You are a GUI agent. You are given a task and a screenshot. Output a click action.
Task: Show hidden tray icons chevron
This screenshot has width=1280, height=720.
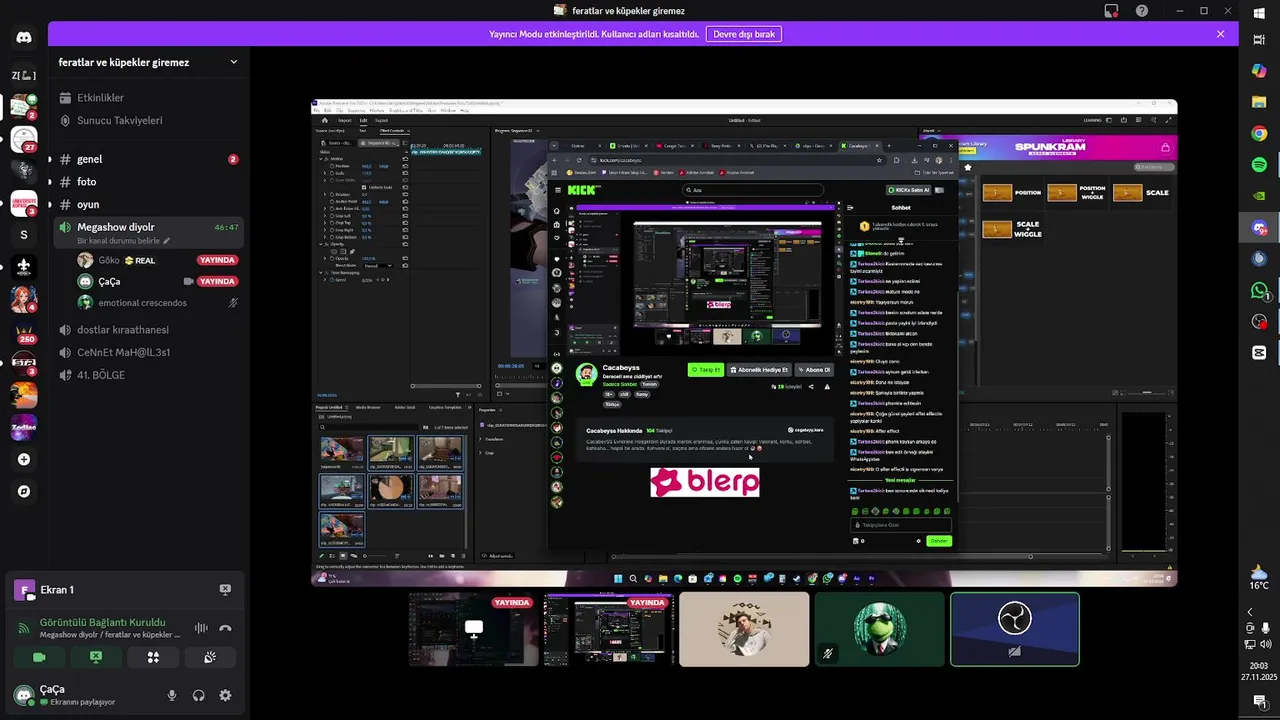[1249, 612]
